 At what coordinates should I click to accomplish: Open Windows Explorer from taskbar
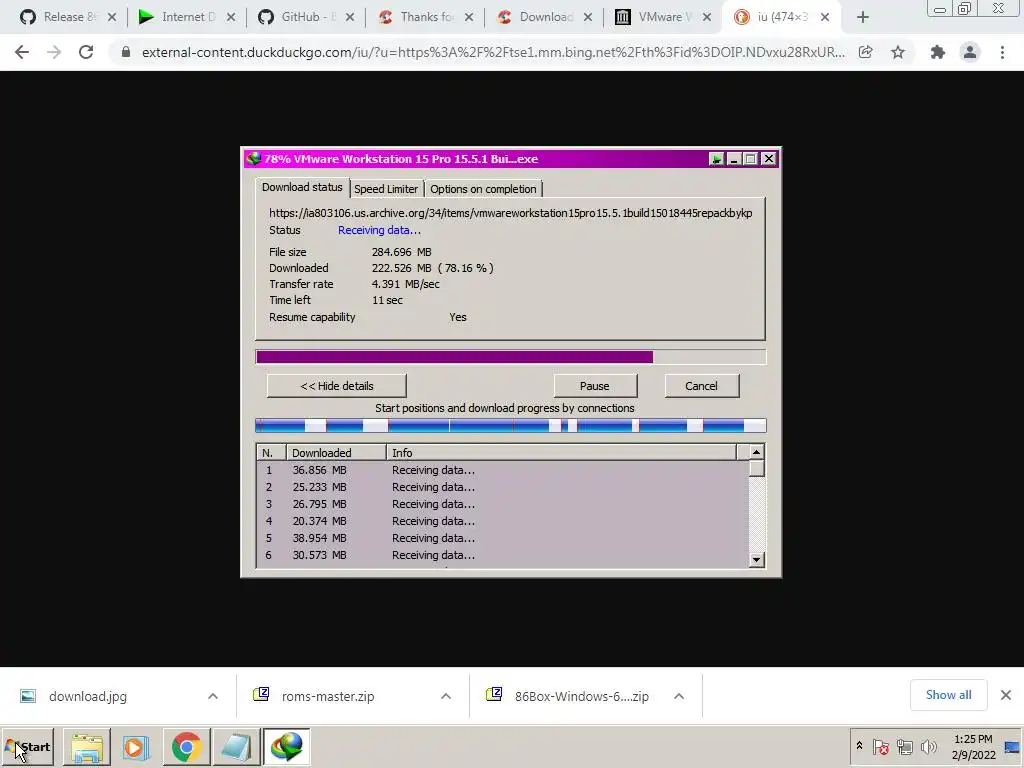pyautogui.click(x=86, y=747)
